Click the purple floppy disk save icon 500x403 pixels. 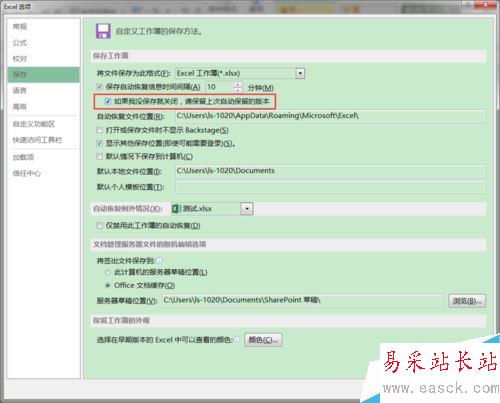coord(103,31)
